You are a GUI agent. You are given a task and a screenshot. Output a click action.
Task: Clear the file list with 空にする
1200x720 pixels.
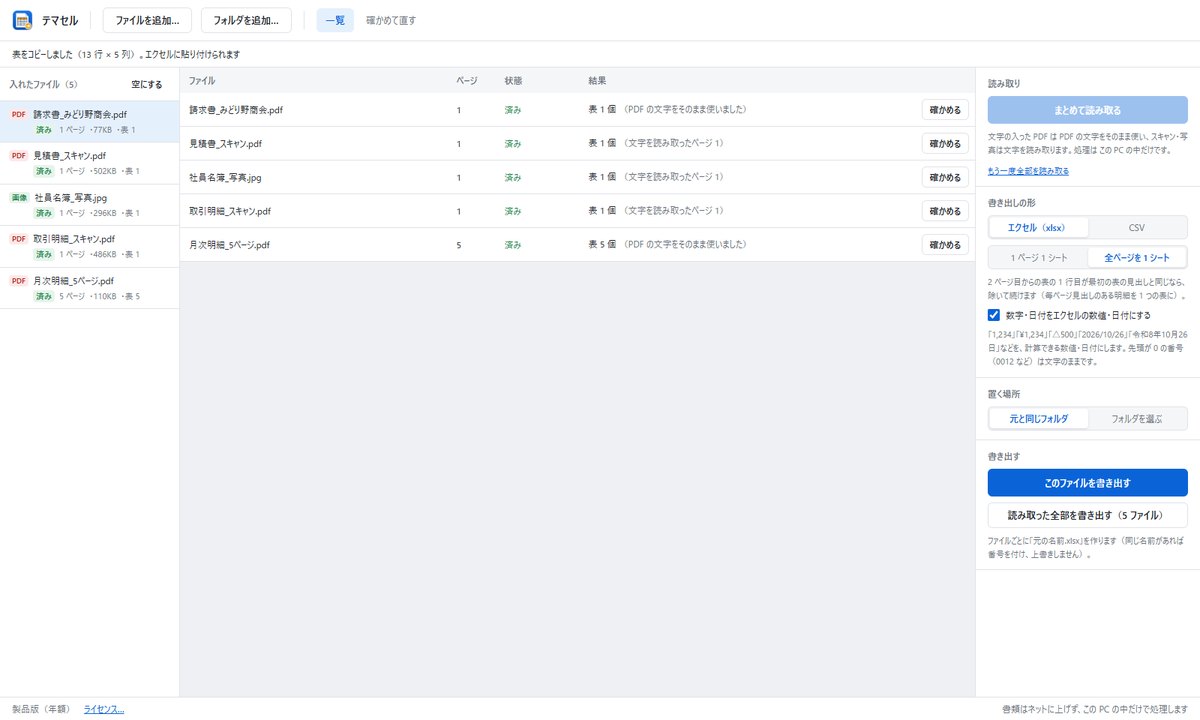pos(147,85)
